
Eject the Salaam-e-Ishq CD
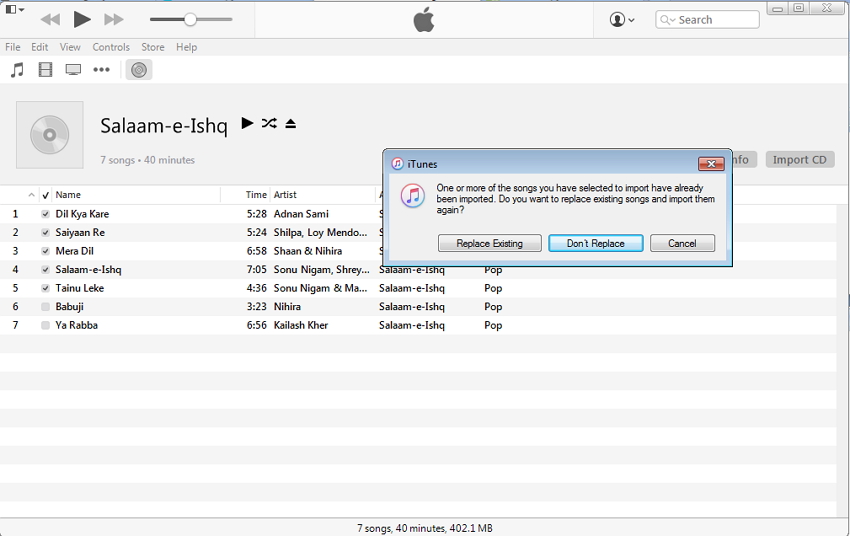[291, 124]
